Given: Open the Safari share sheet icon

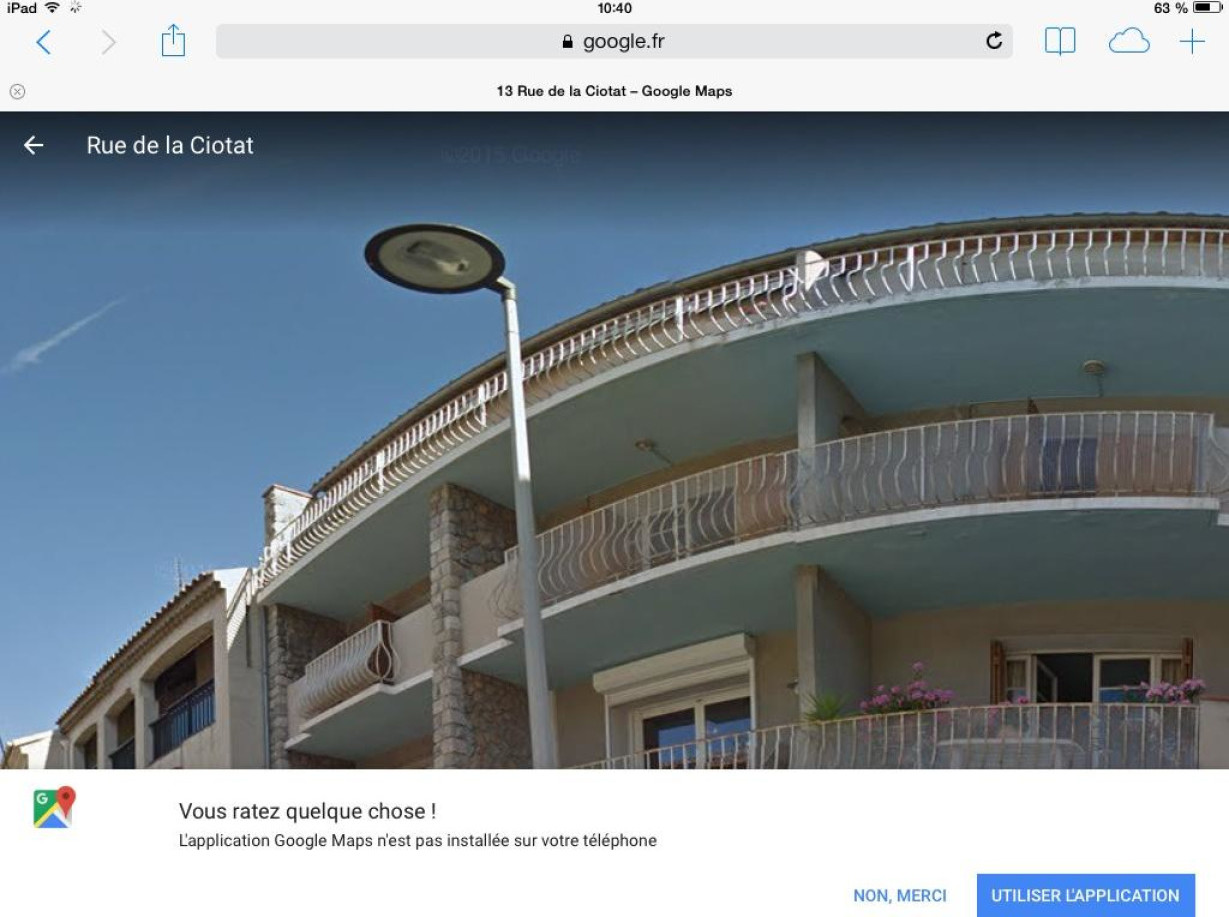Looking at the screenshot, I should pos(173,41).
